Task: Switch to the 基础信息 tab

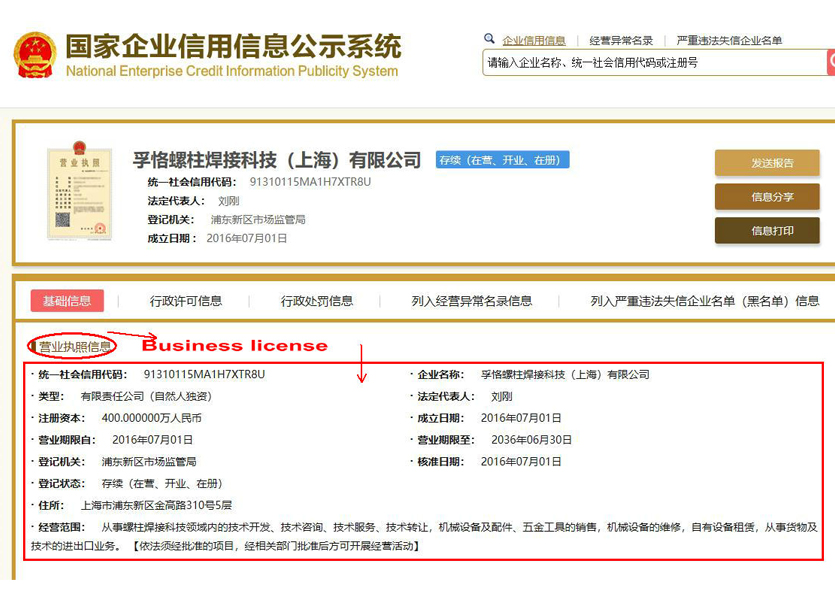Action: [67, 301]
